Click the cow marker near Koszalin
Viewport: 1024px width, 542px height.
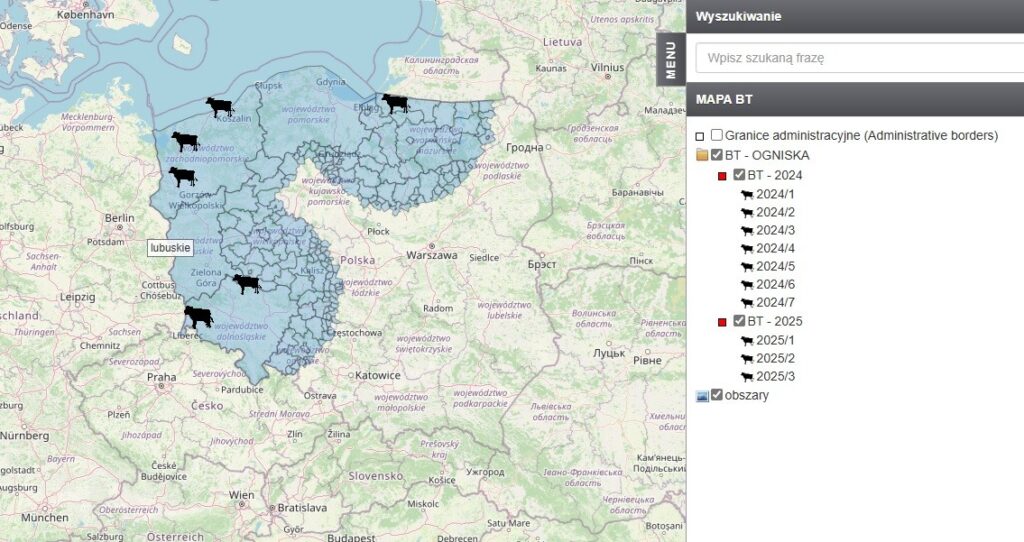(x=219, y=106)
